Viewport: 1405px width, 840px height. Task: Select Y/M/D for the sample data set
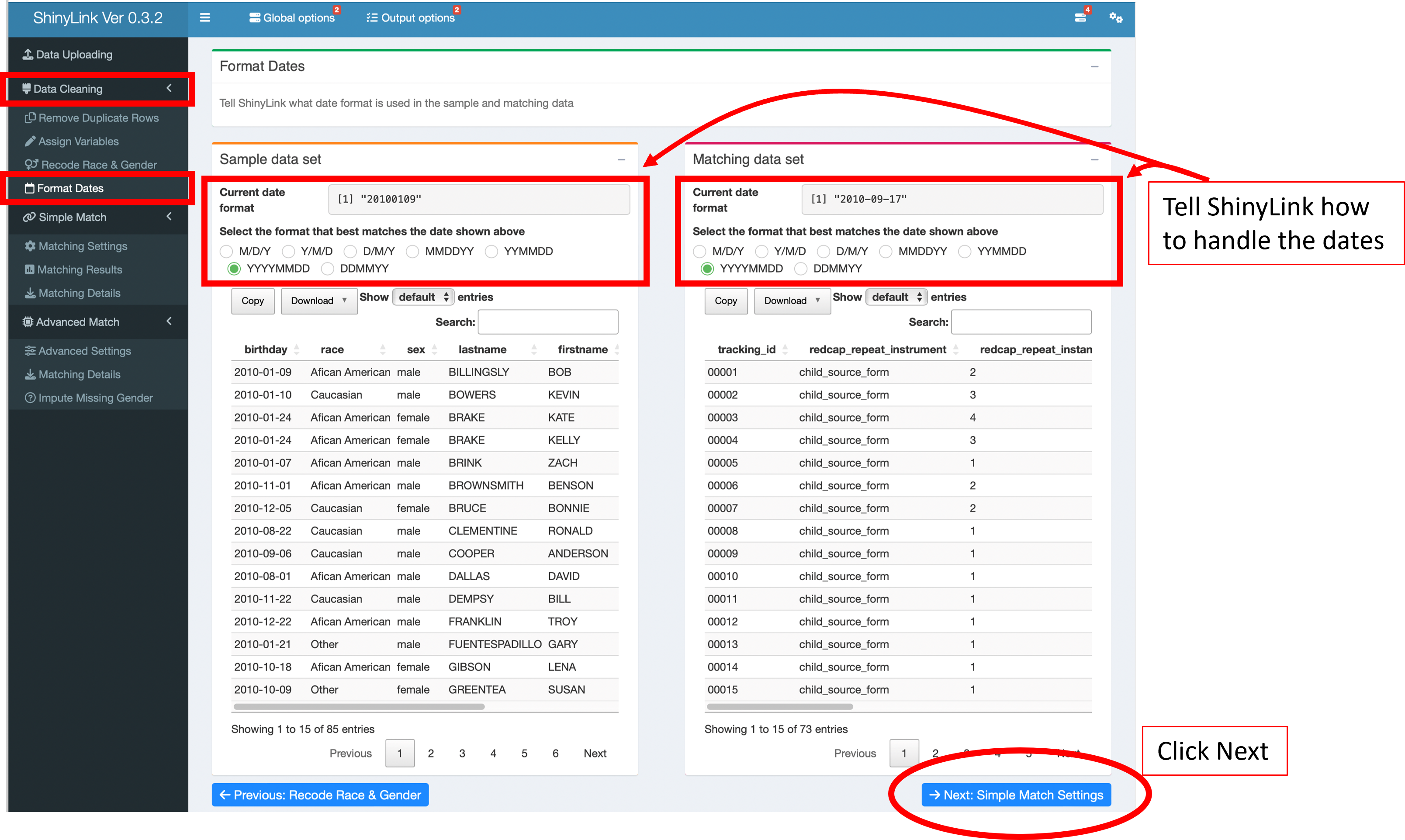click(x=289, y=251)
